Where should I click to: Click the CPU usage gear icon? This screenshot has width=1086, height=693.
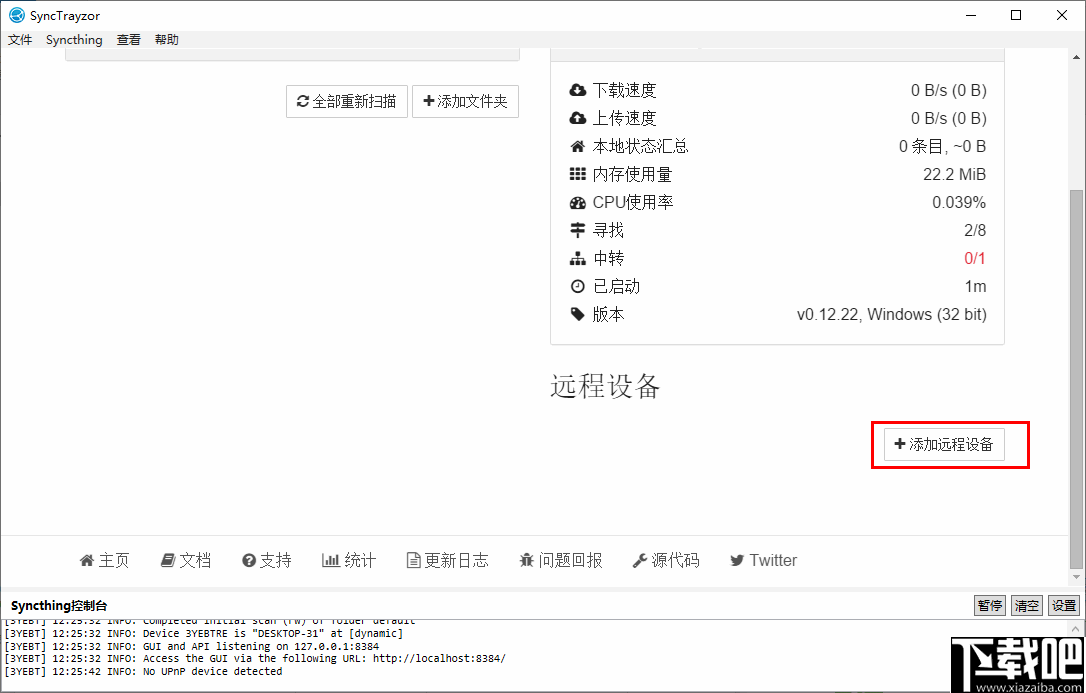point(578,201)
